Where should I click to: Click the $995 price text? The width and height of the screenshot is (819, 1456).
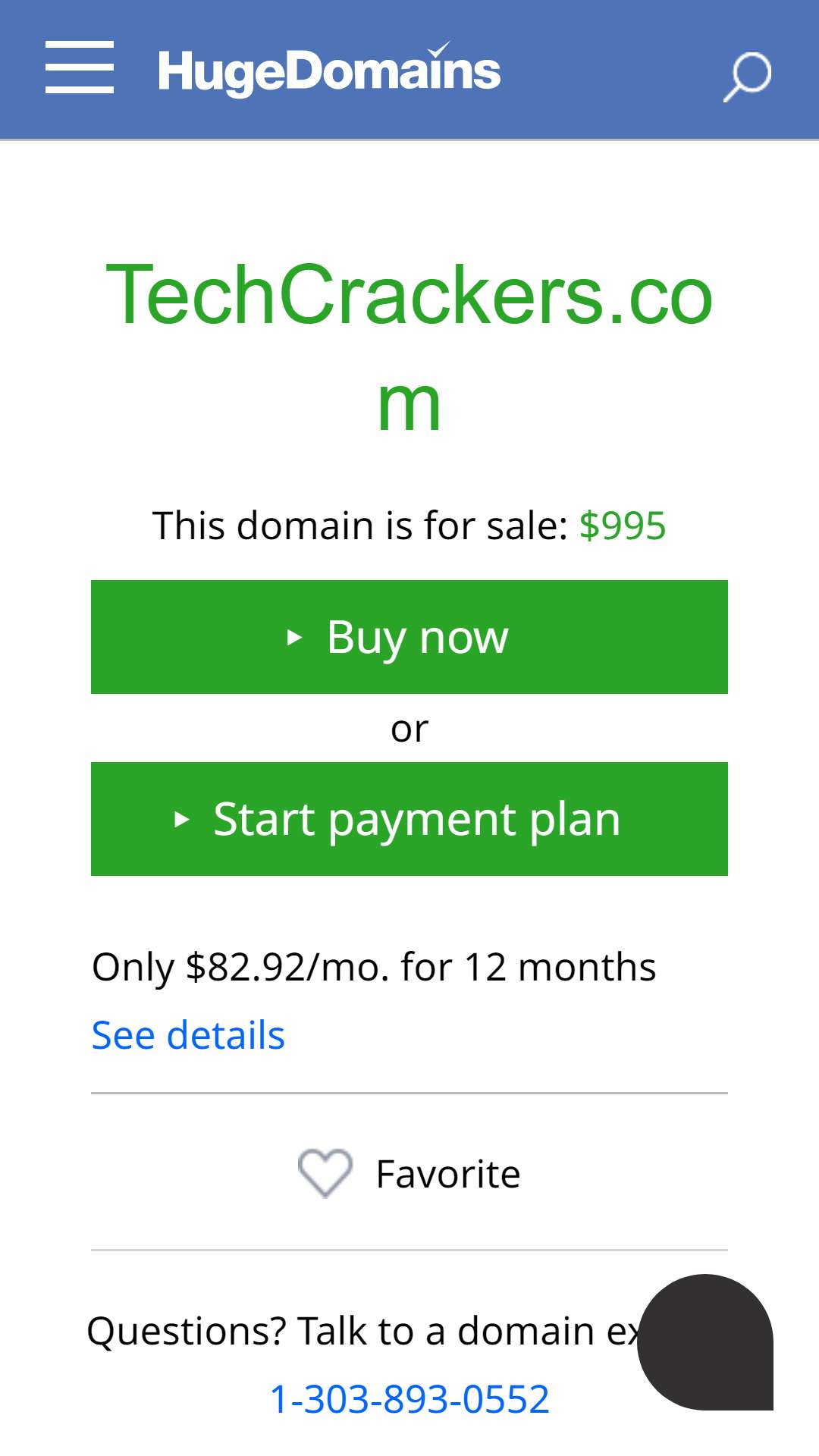point(623,526)
